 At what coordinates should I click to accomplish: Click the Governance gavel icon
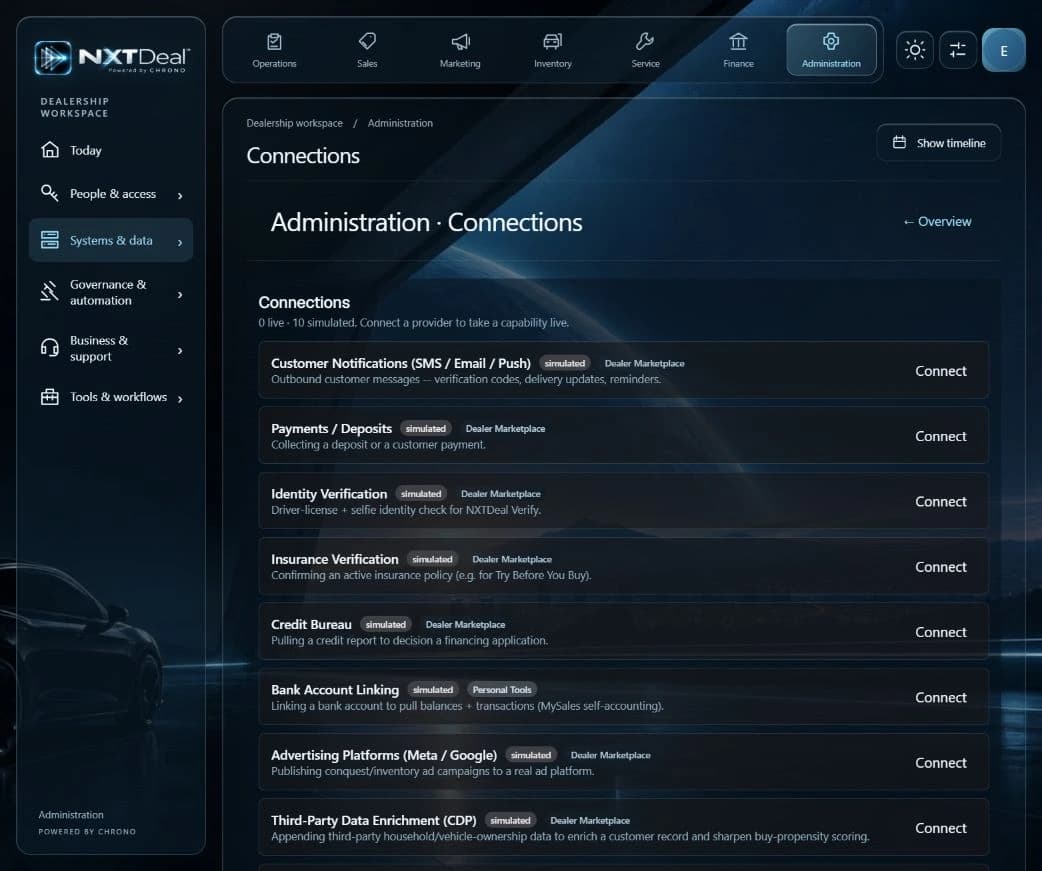tap(50, 292)
